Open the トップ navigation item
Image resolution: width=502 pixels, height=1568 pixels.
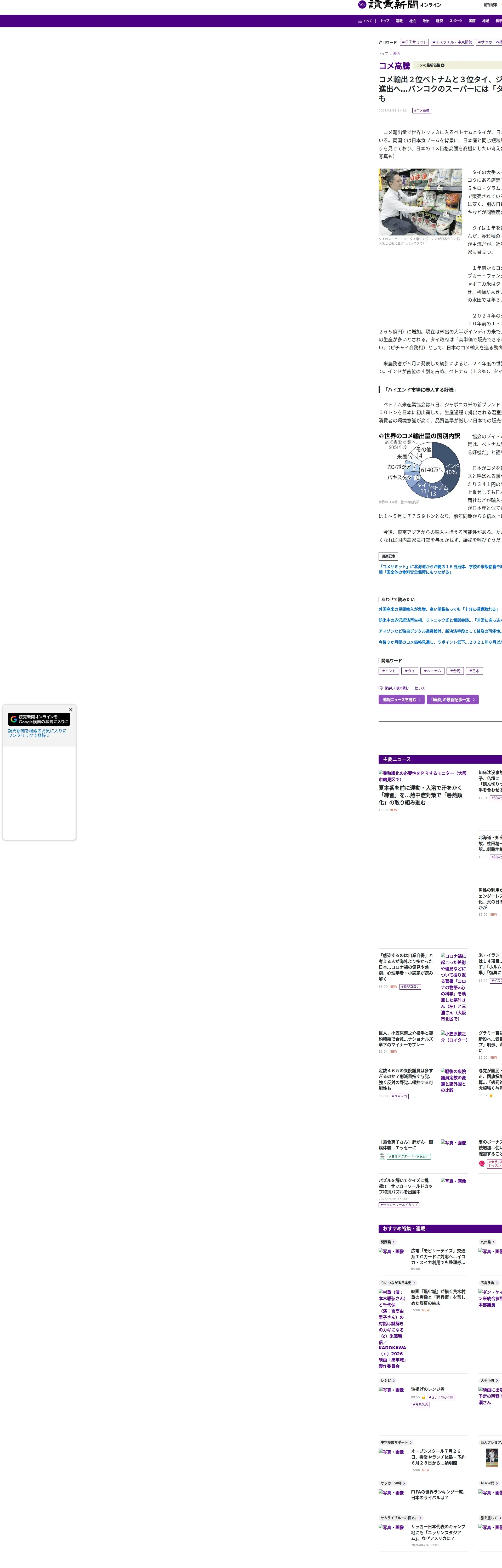pyautogui.click(x=385, y=21)
